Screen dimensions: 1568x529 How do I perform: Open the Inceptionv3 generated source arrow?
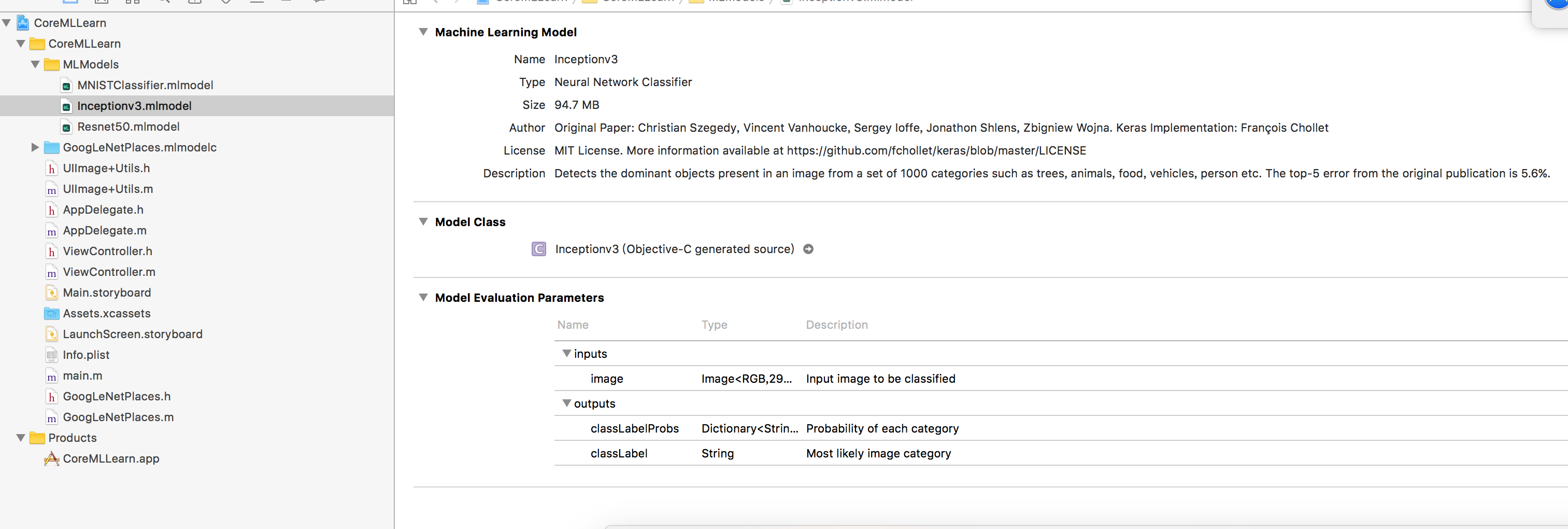(x=808, y=249)
